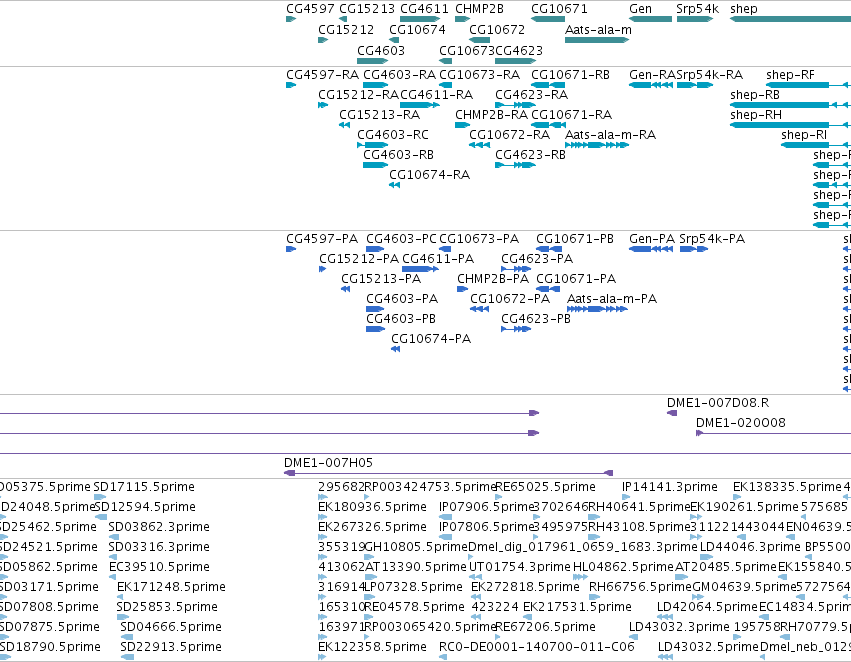The height and width of the screenshot is (662, 851).
Task: Open the CG10674 gene label
Action: coord(417,29)
